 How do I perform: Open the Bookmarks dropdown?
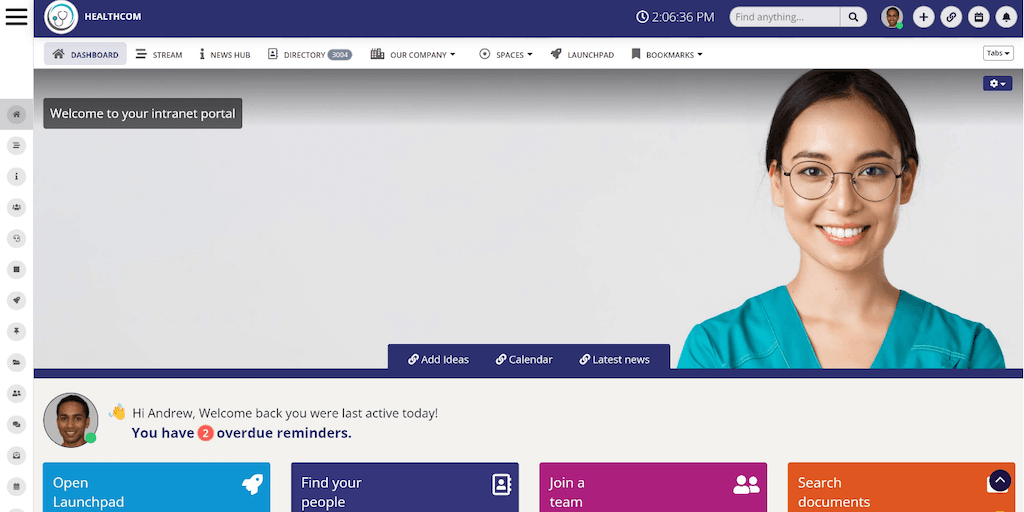click(667, 54)
